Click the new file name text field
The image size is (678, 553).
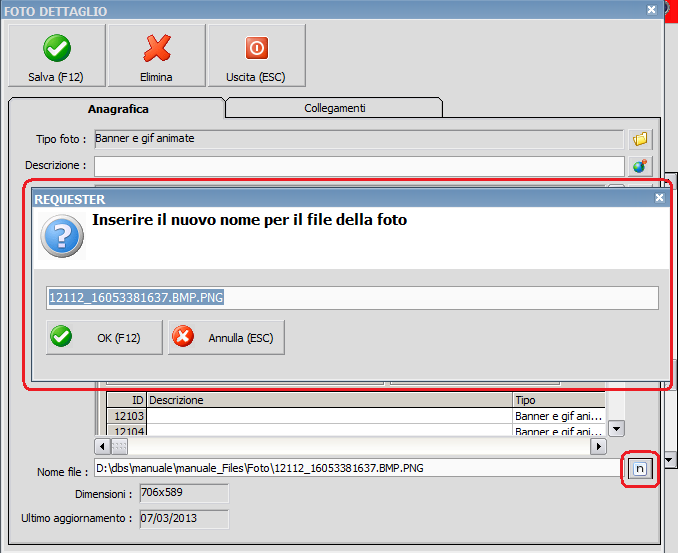(352, 297)
